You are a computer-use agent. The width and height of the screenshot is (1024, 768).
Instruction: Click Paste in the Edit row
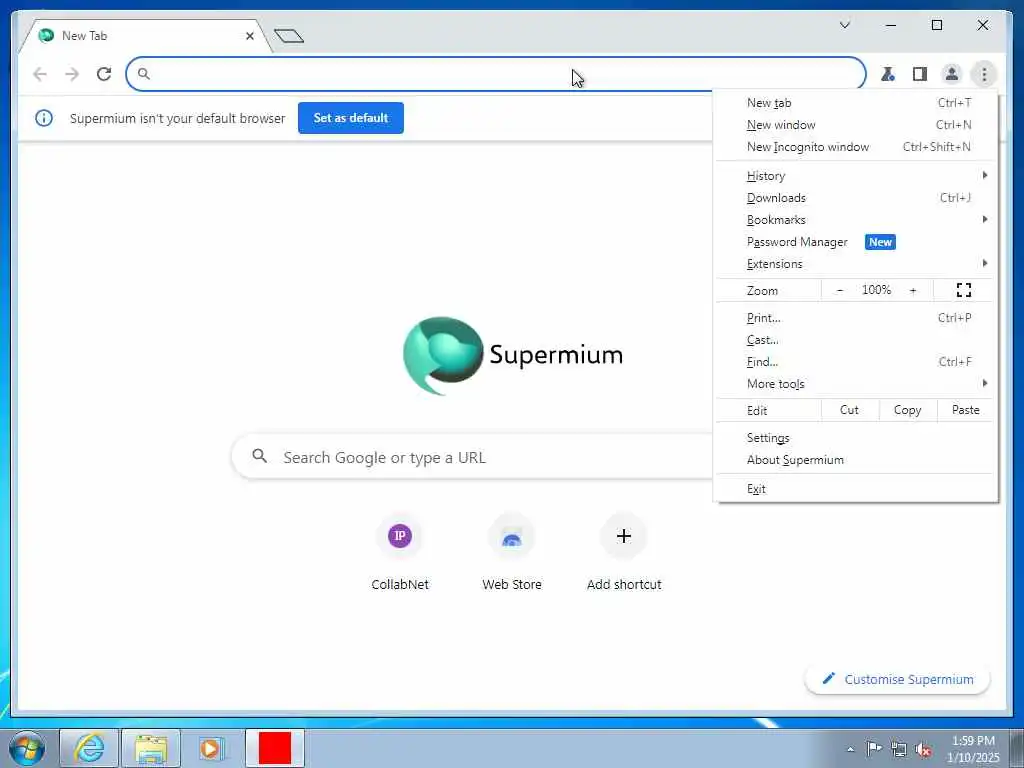[x=965, y=410]
